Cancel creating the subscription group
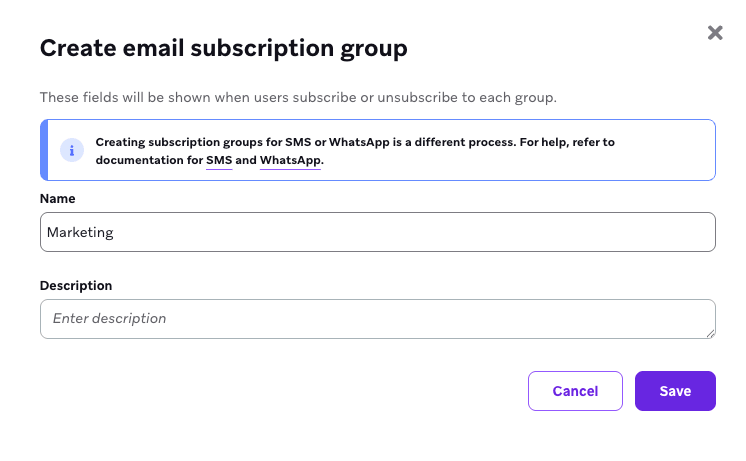 575,391
